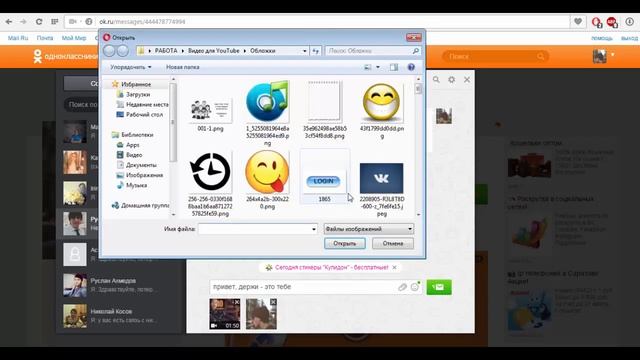Click the file name input field
The width and height of the screenshot is (640, 360).
coord(254,229)
